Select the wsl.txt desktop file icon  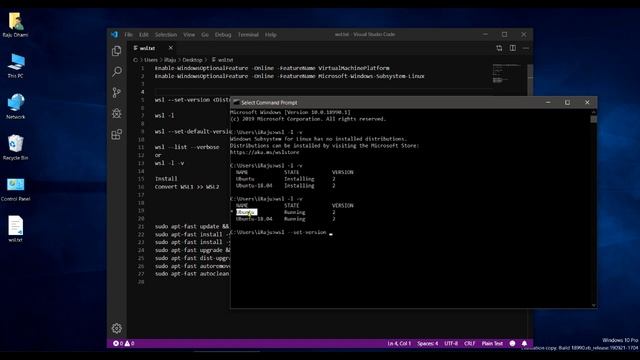[x=16, y=229]
